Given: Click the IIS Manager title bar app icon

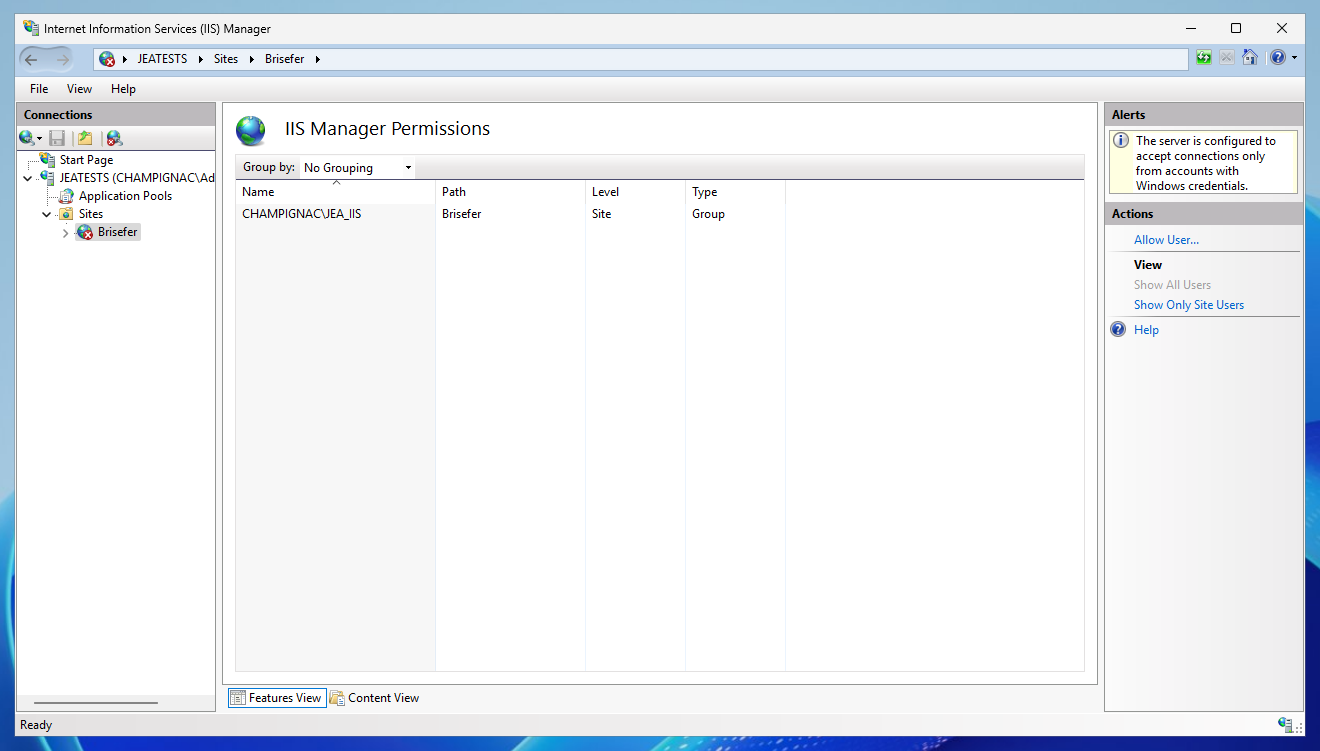Looking at the screenshot, I should tap(31, 28).
